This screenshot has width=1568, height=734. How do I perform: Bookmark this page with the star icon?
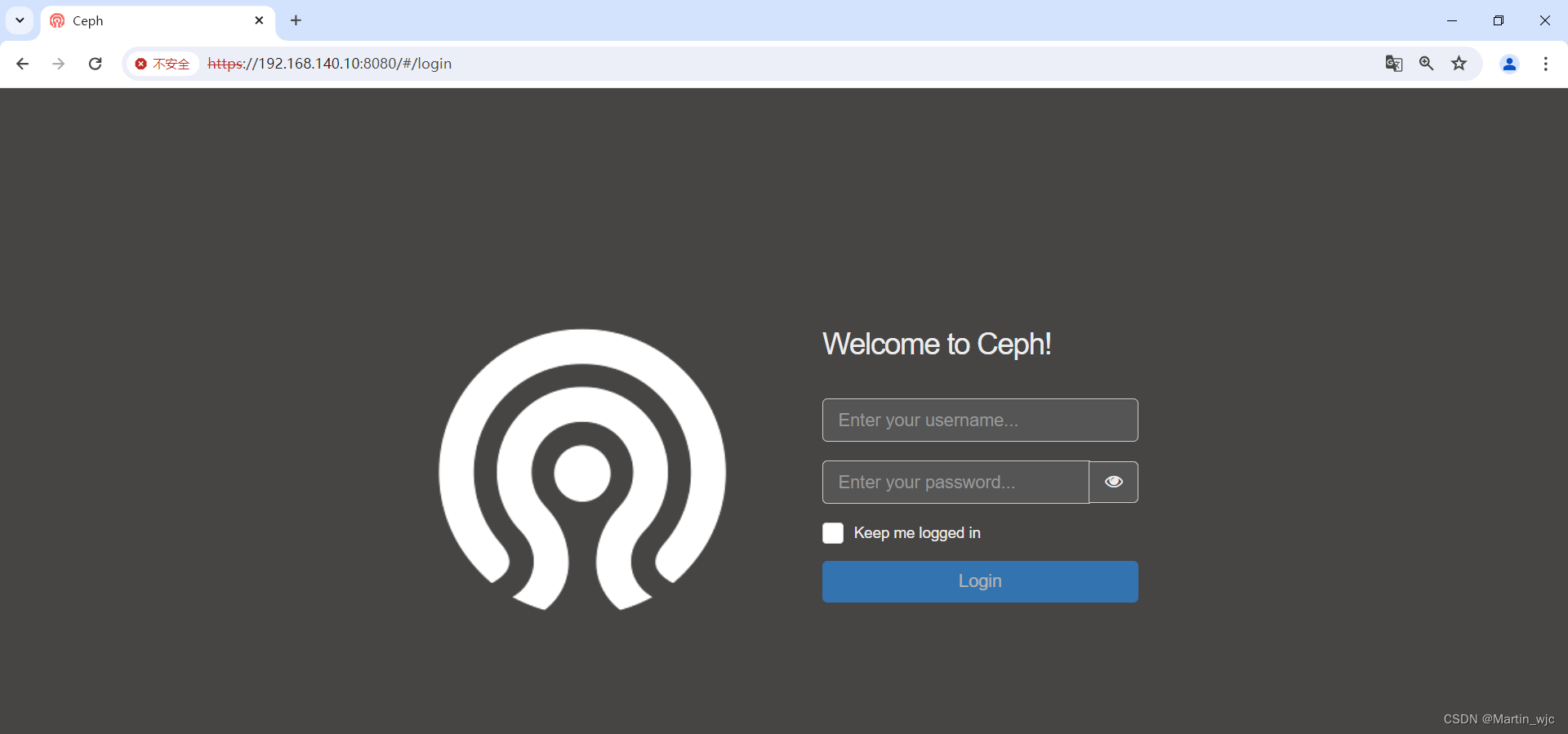pos(1459,64)
